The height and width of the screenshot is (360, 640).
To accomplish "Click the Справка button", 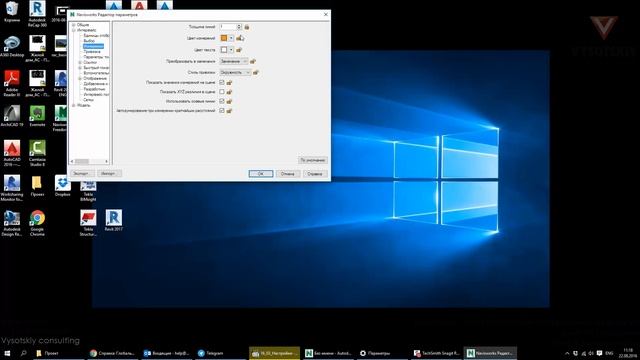I will tap(315, 173).
